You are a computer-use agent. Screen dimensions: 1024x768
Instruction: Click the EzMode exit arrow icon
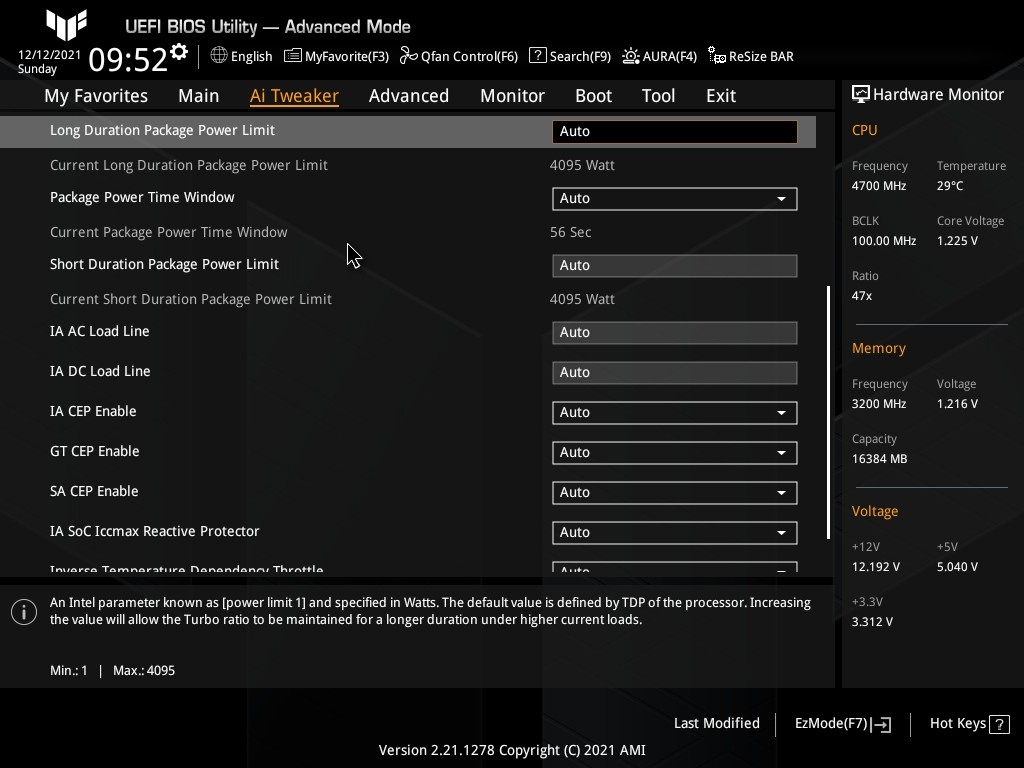[881, 724]
